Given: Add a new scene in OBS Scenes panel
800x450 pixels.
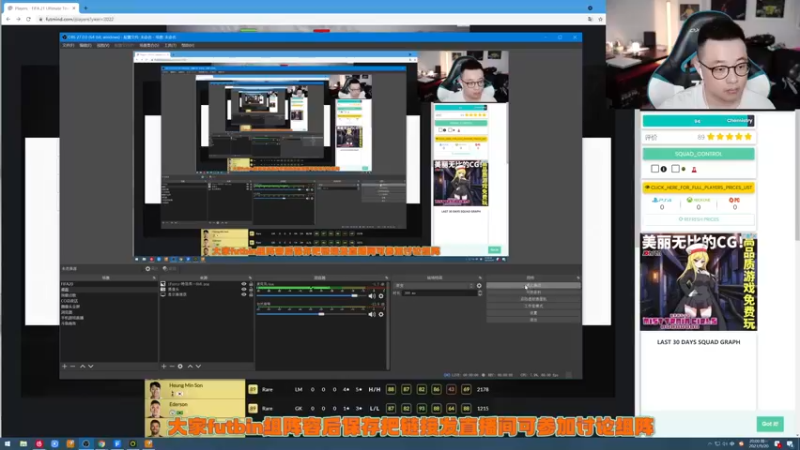Looking at the screenshot, I should coord(64,366).
